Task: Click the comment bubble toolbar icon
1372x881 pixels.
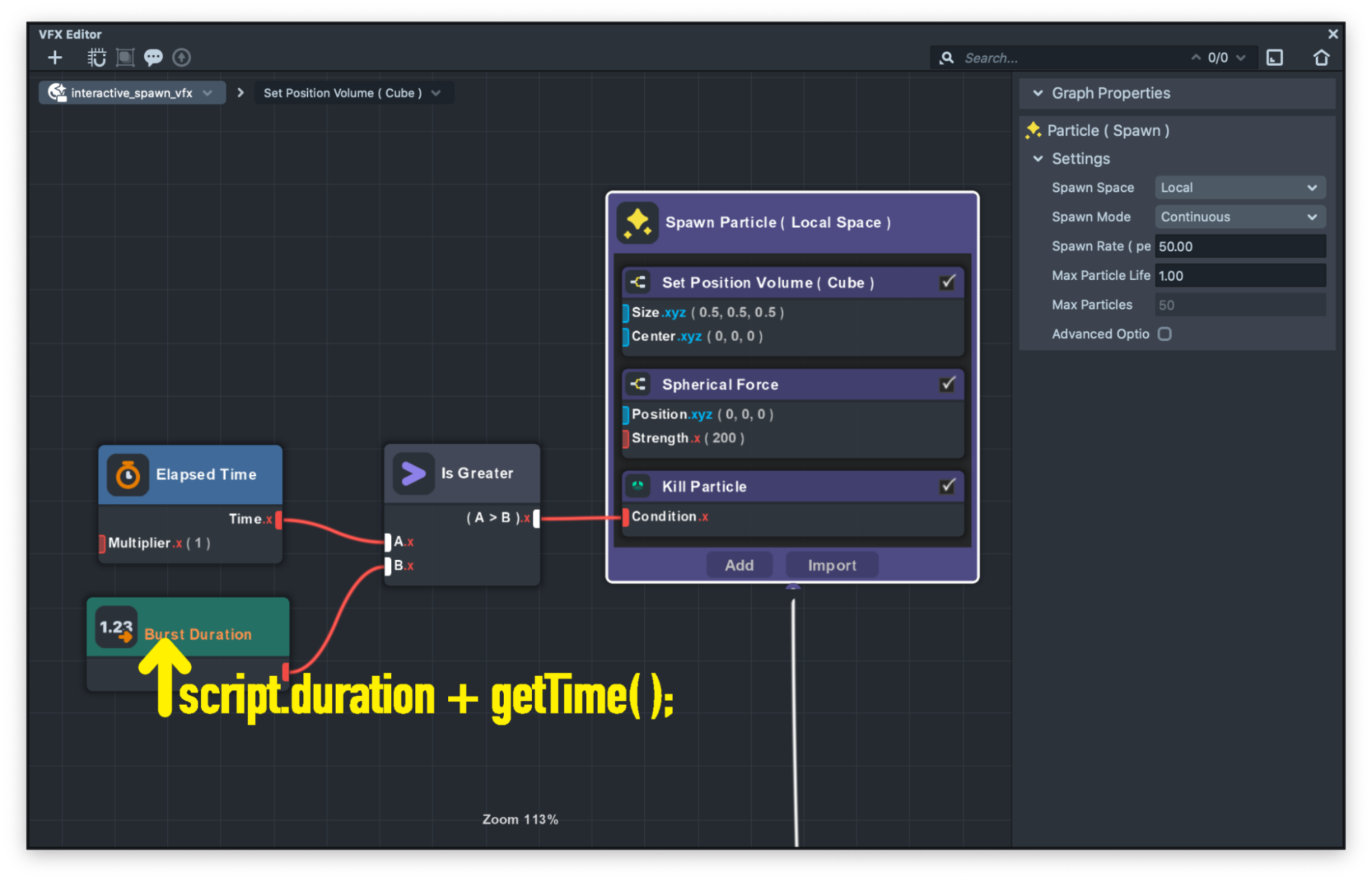Action: point(153,58)
